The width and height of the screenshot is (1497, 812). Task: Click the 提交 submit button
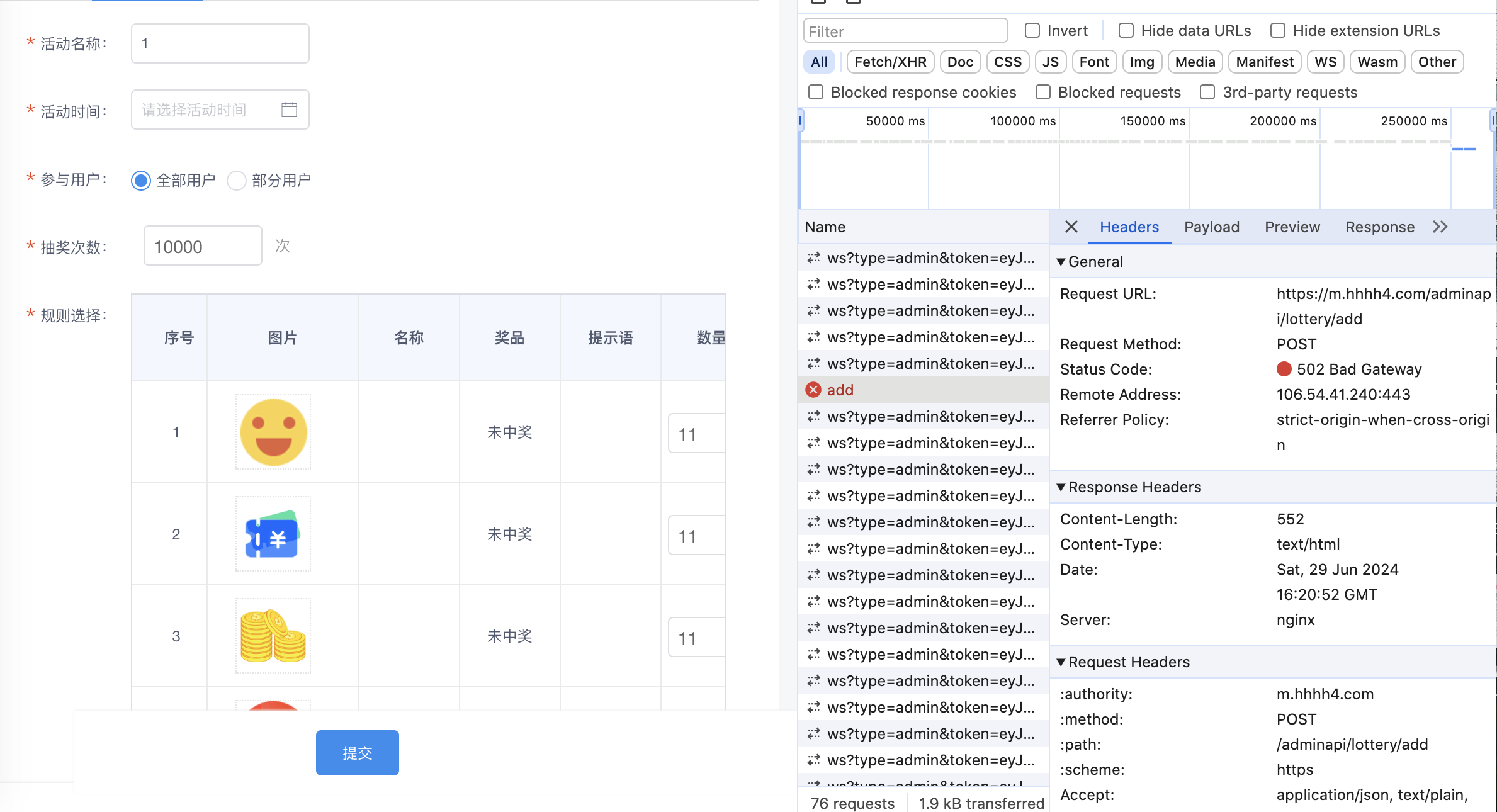(x=358, y=753)
